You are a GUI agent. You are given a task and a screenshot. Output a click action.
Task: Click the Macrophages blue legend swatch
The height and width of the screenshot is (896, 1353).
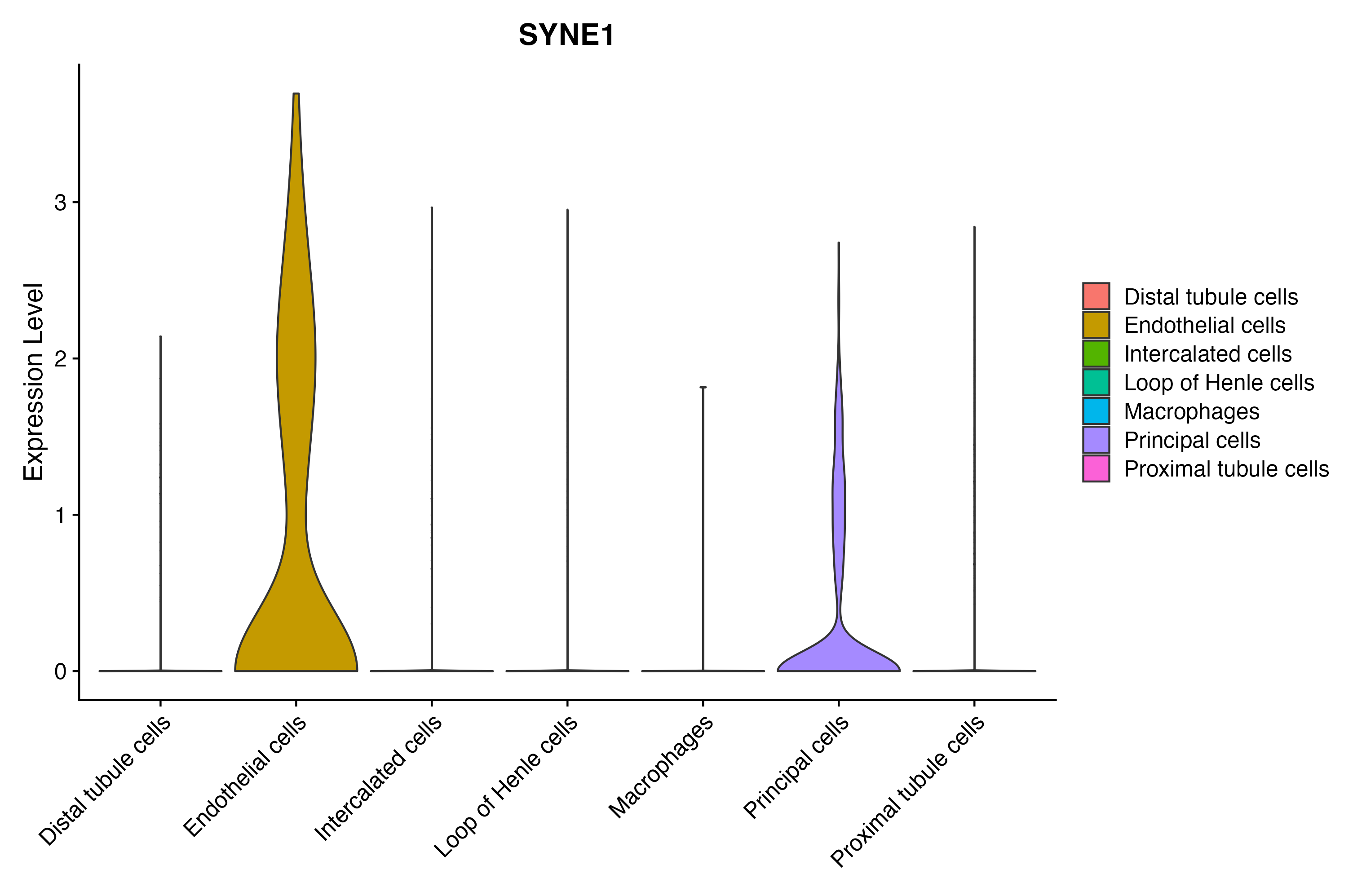coord(1095,411)
